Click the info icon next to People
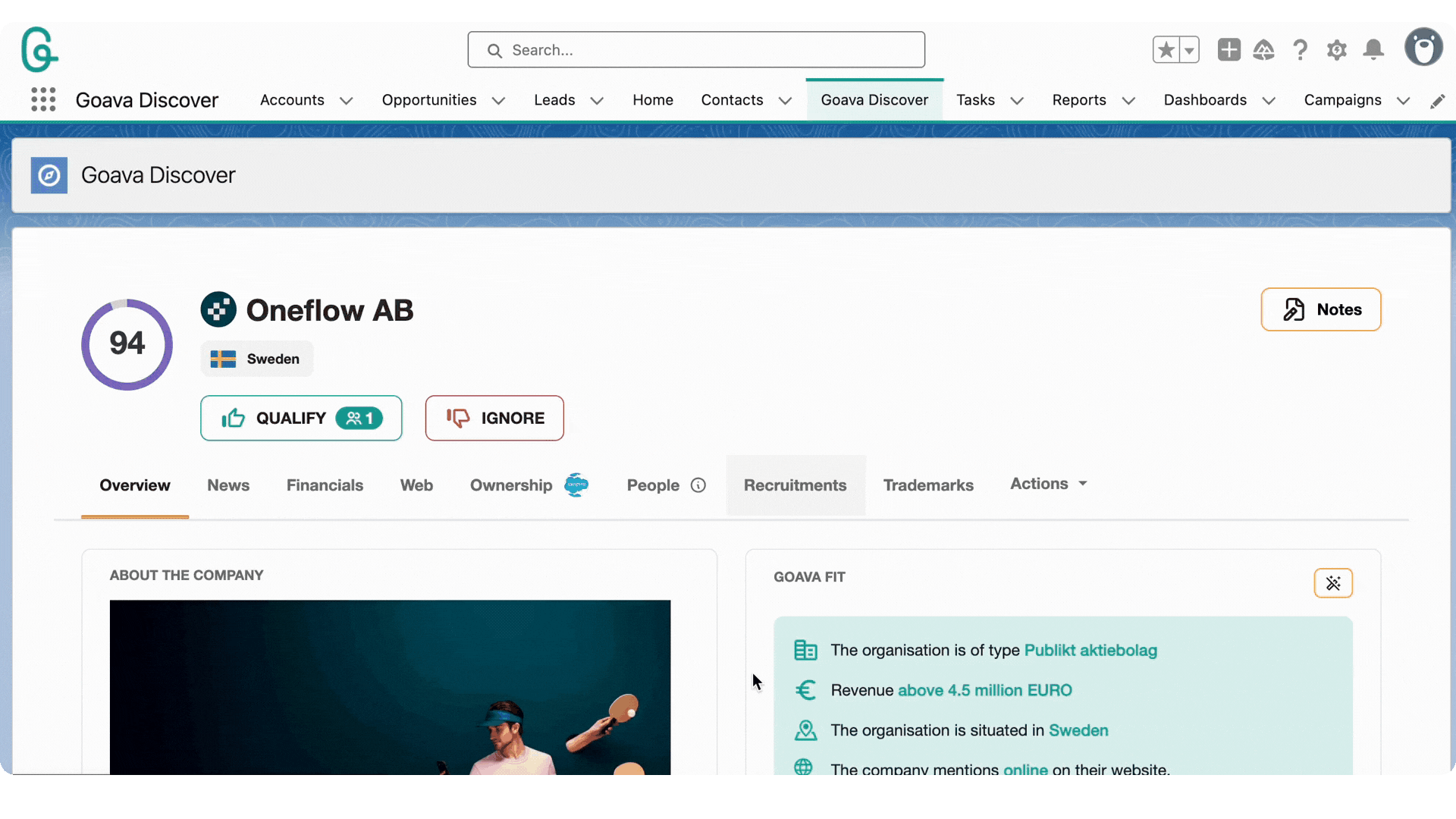 point(698,485)
